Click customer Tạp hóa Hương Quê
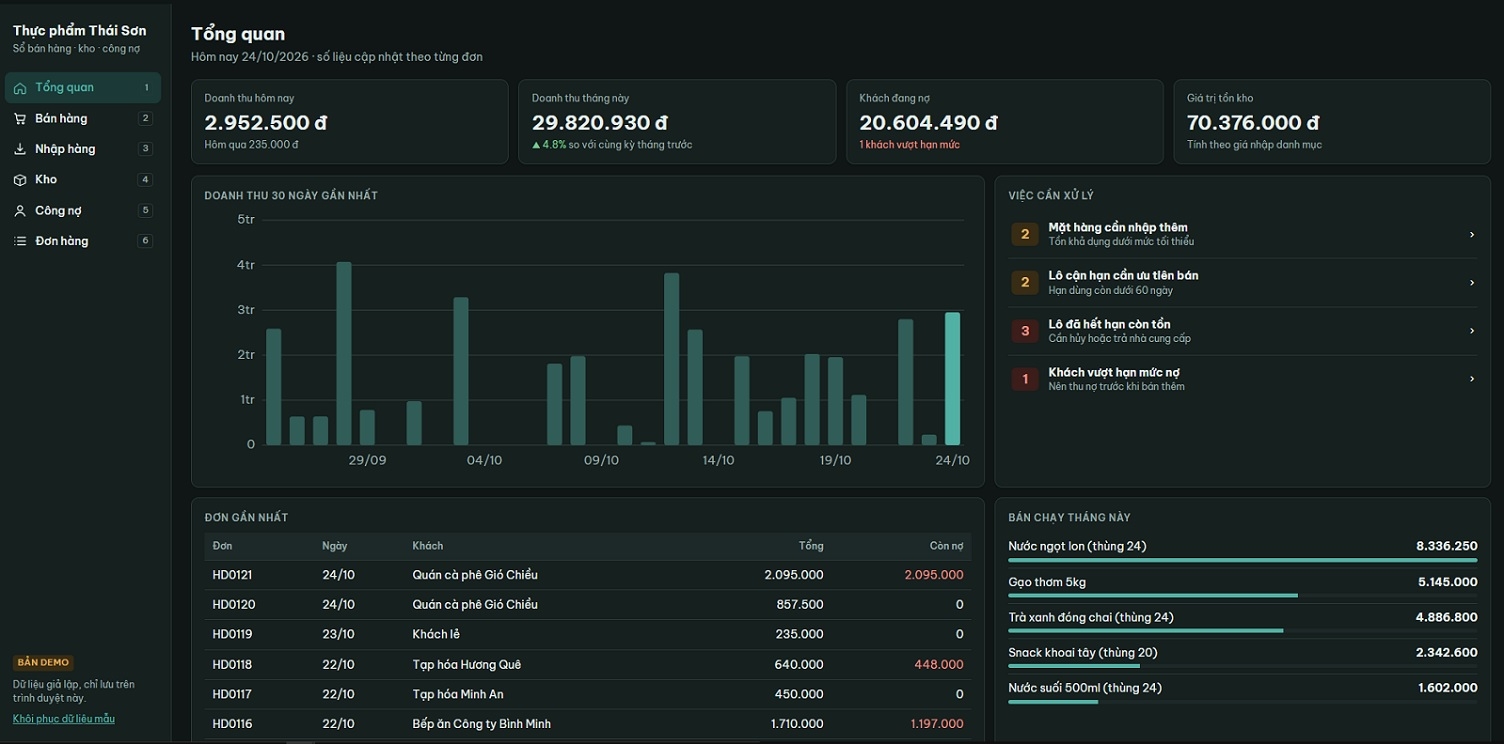 click(x=467, y=665)
